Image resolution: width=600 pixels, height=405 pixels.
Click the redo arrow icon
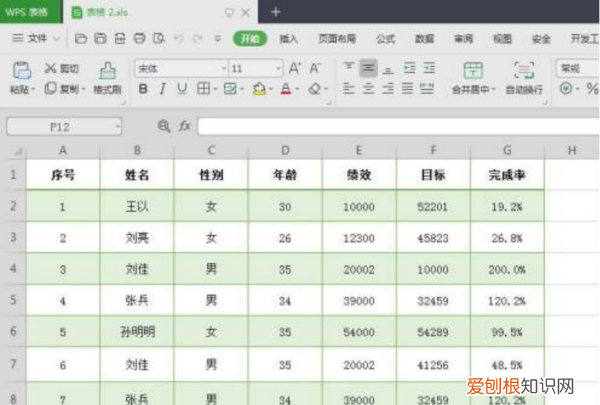coord(198,38)
